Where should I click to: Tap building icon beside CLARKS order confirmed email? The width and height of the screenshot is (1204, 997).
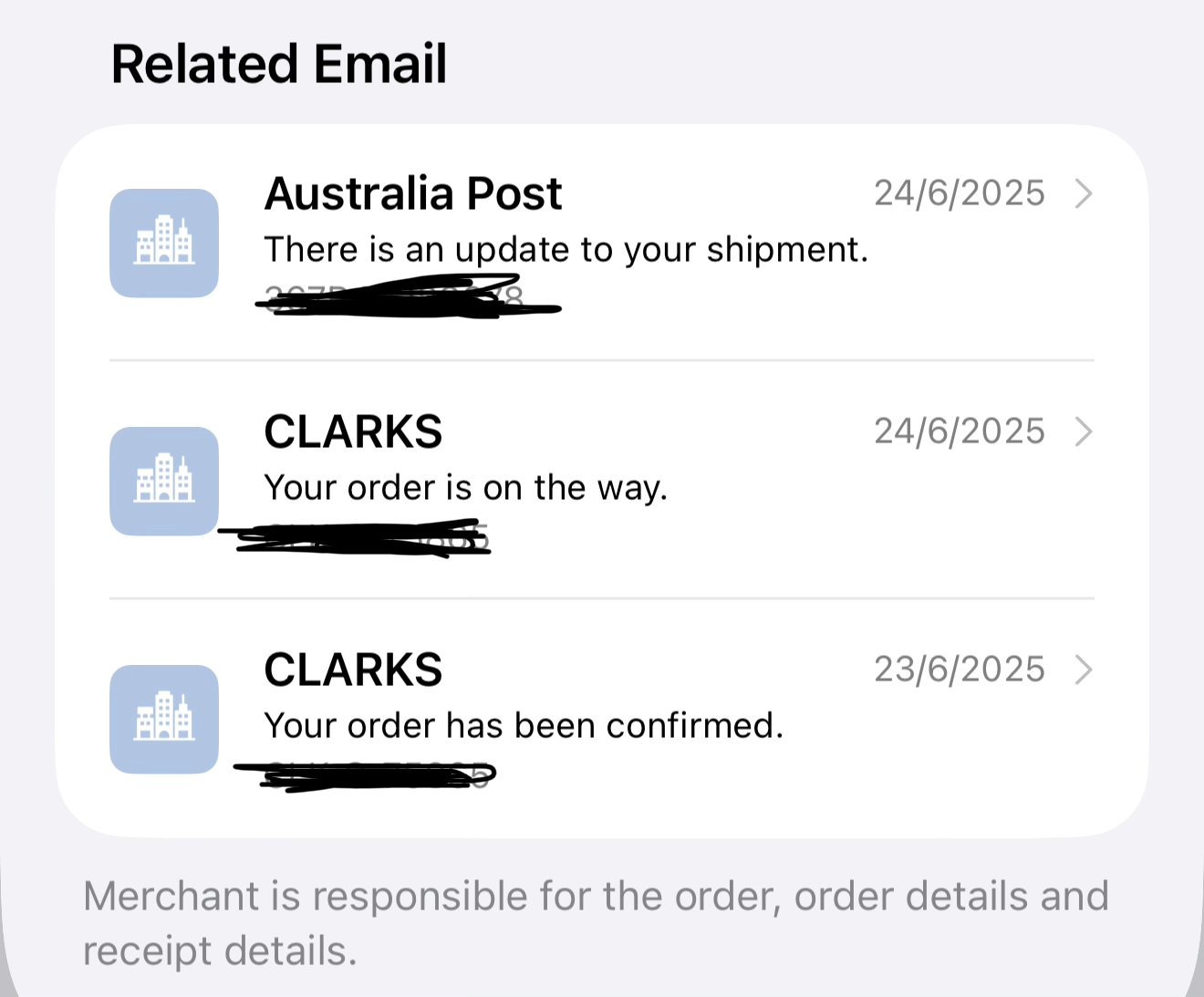[164, 719]
